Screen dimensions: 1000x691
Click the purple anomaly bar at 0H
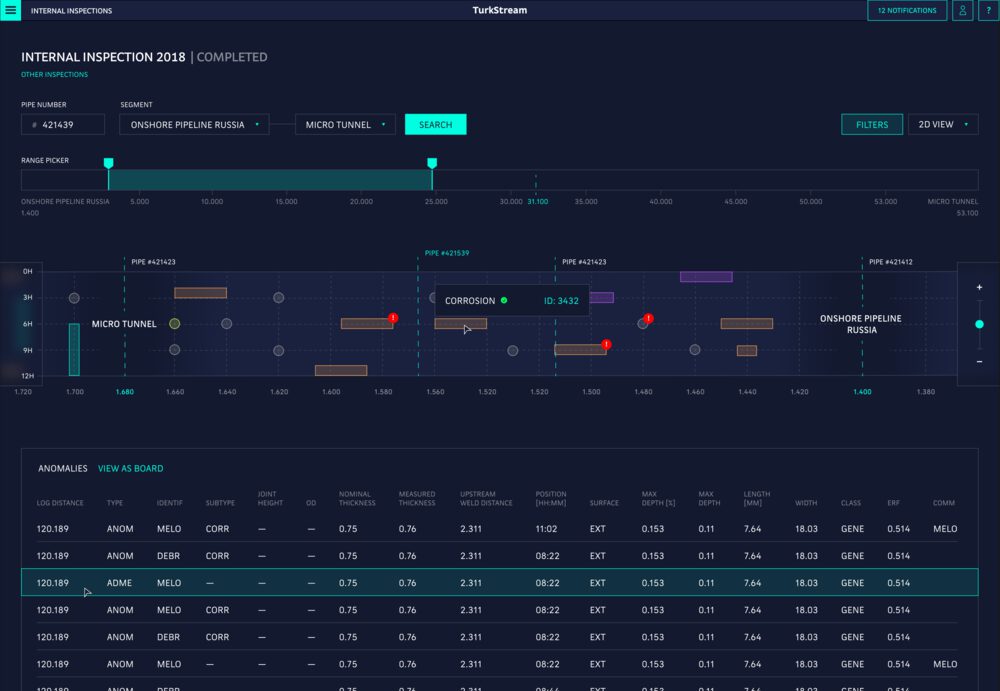[x=706, y=277]
